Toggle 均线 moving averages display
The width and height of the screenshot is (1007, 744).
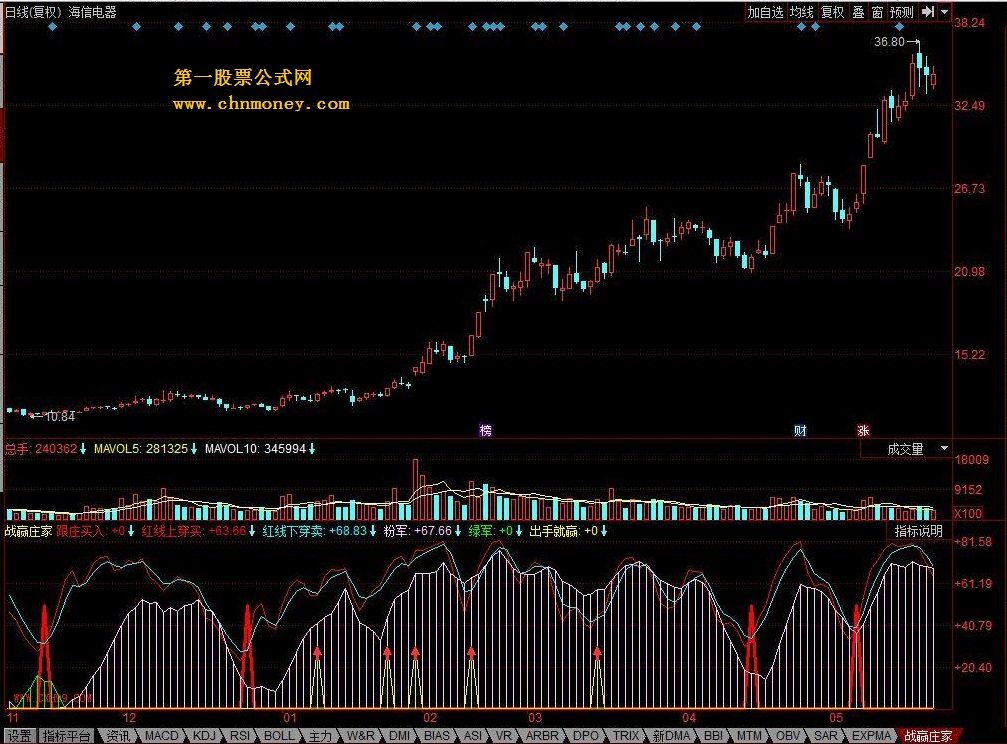801,12
